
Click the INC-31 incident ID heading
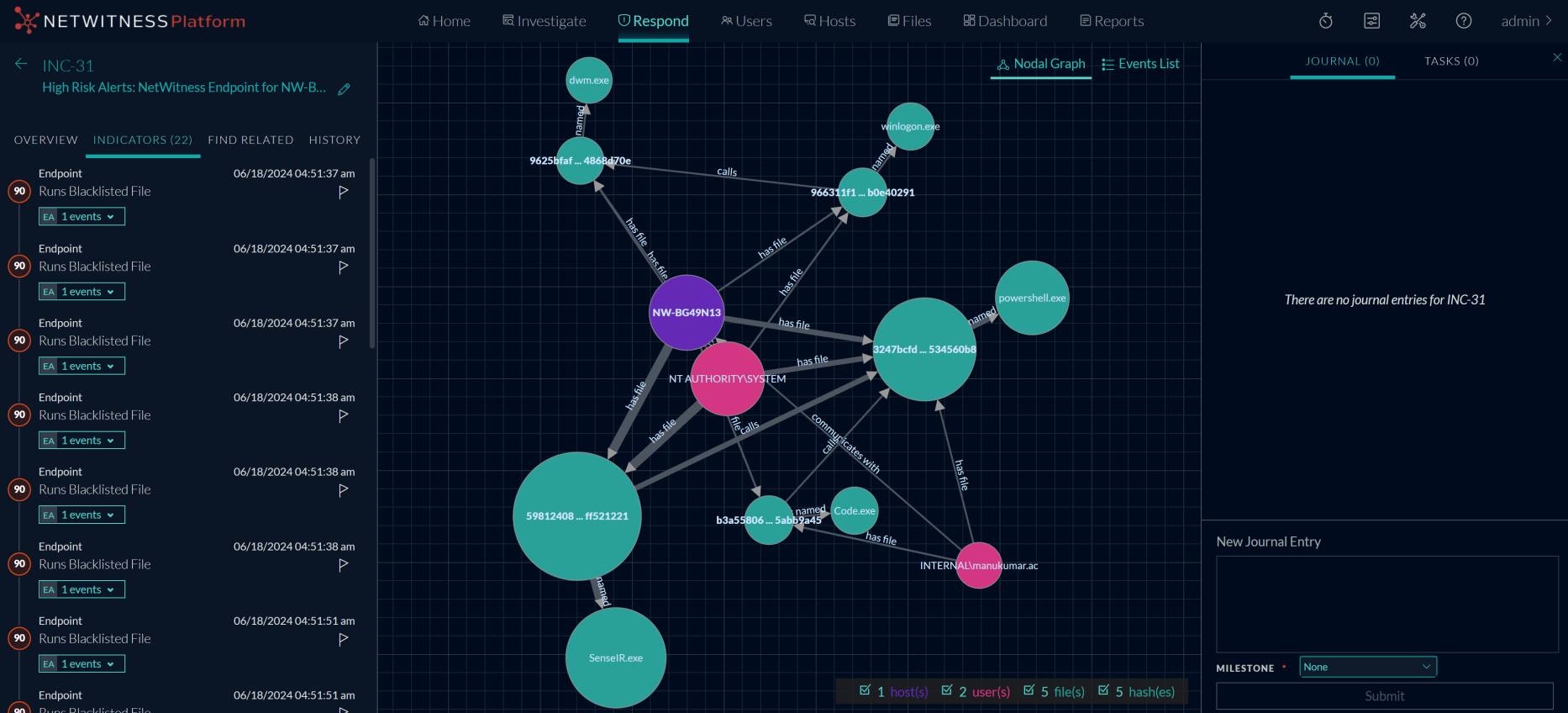coord(68,66)
